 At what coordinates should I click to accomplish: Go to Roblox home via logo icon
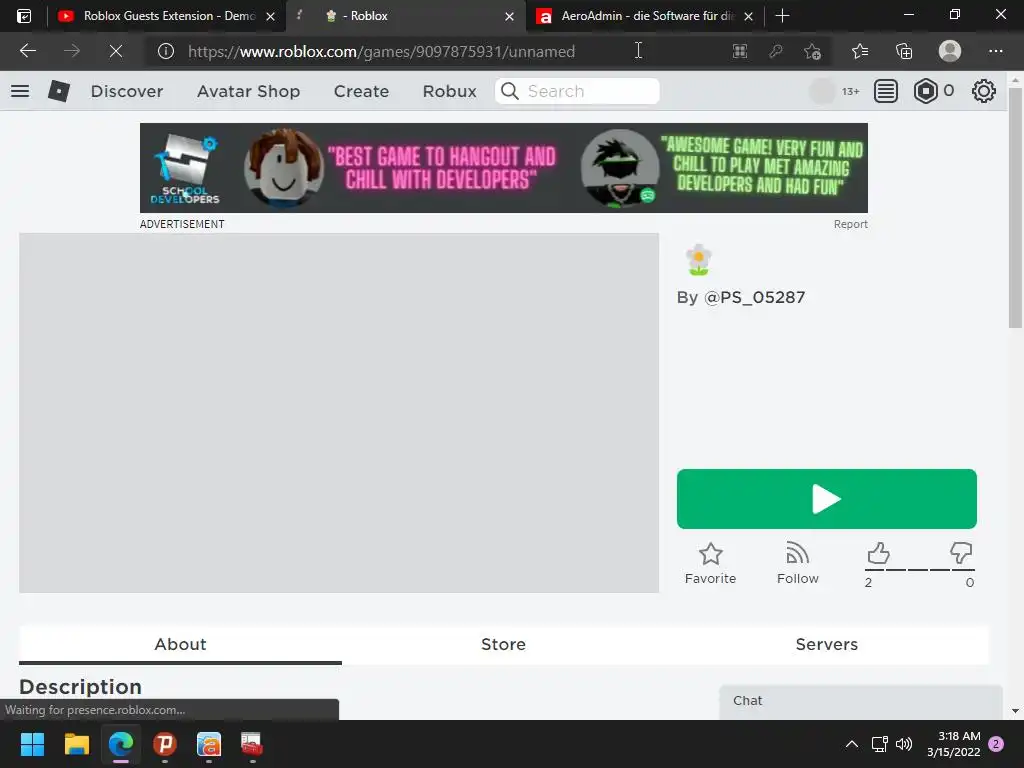coord(59,91)
